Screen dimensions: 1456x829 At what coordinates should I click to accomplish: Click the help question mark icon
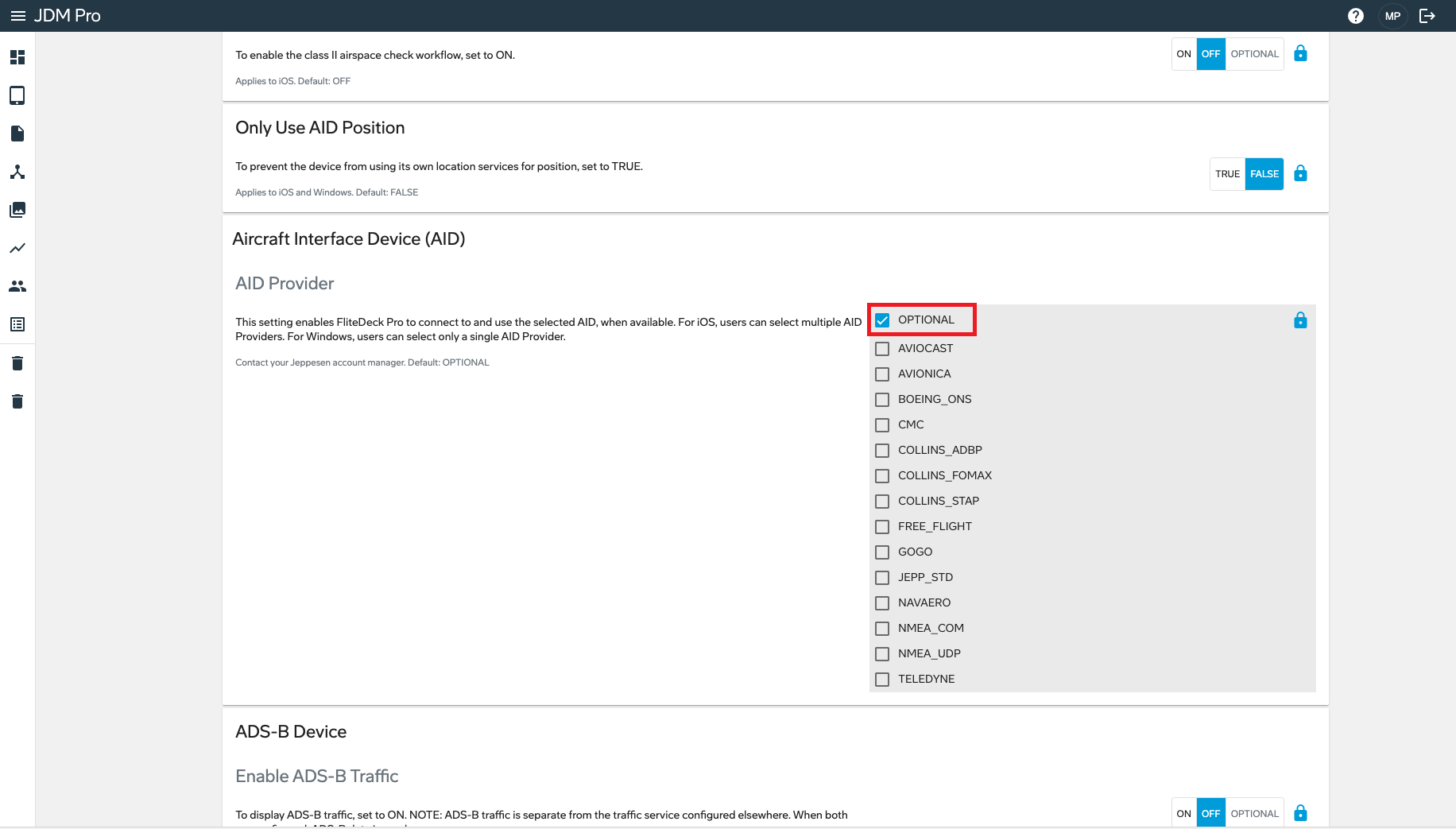[1356, 16]
